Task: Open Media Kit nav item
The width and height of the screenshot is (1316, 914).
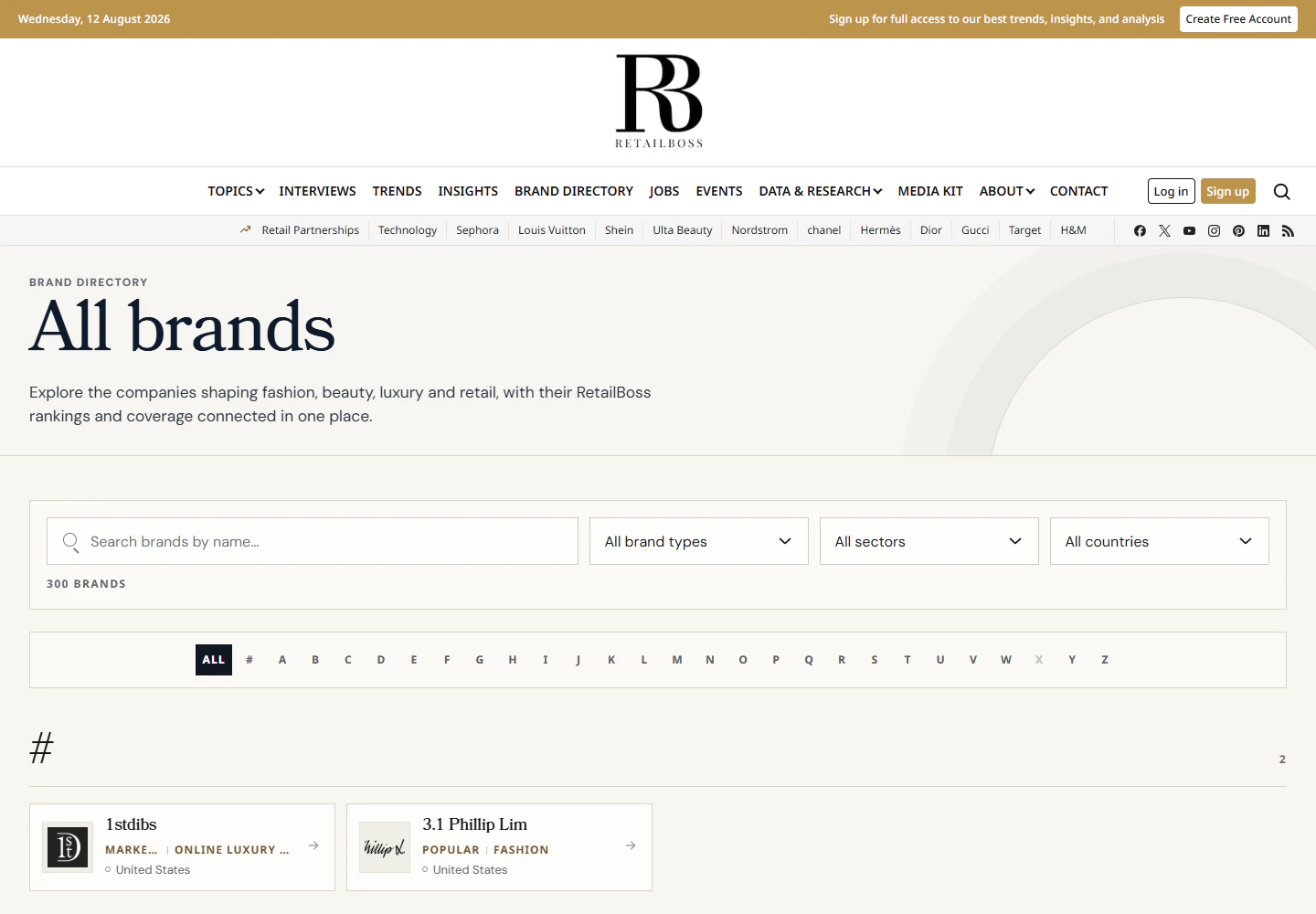Action: click(x=930, y=191)
